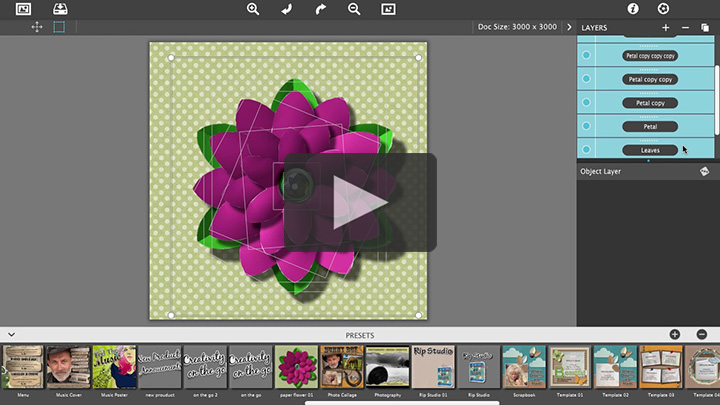Collapse the Presets panel chevron
Image resolution: width=720 pixels, height=405 pixels.
(11, 335)
